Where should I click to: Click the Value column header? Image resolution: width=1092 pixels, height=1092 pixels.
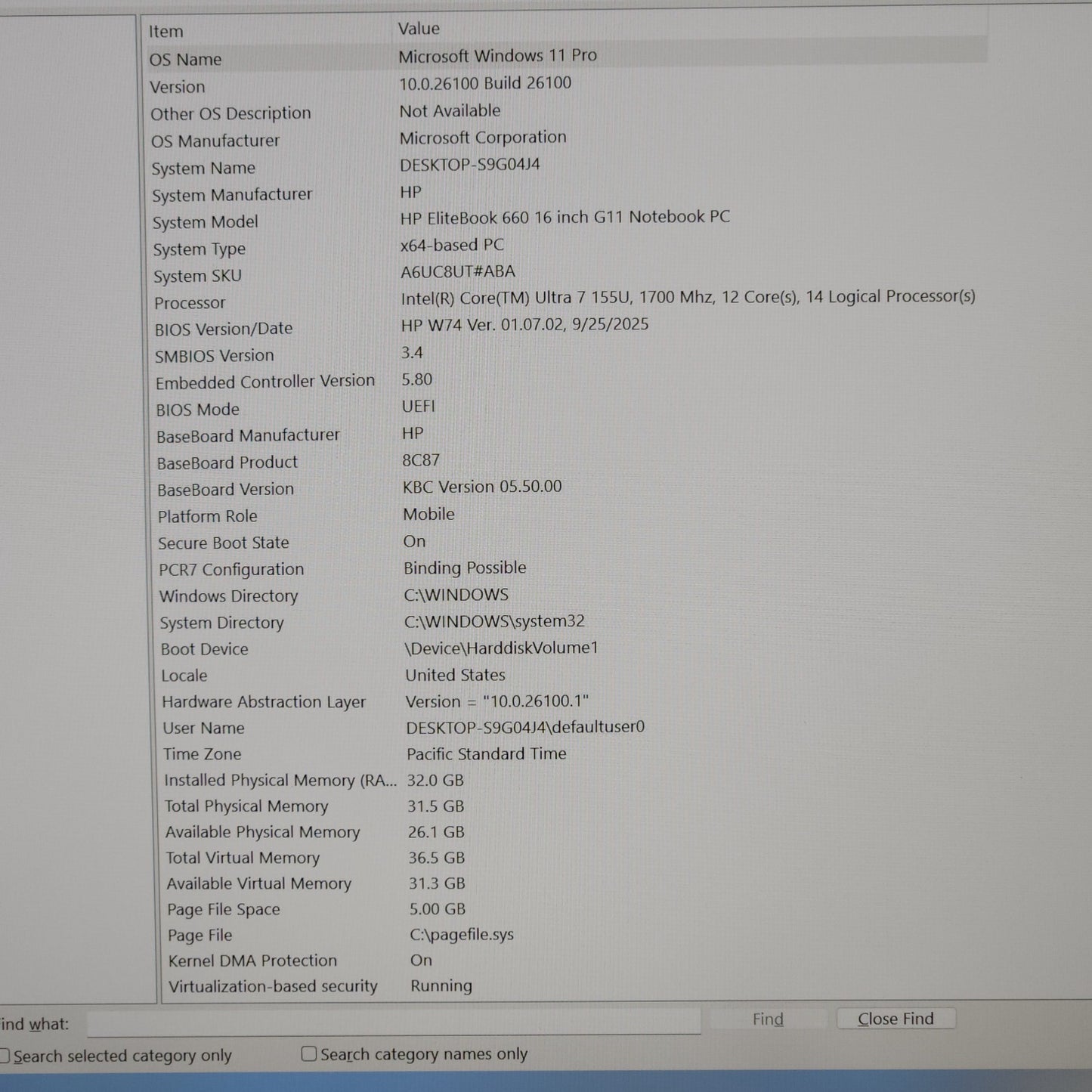(419, 29)
